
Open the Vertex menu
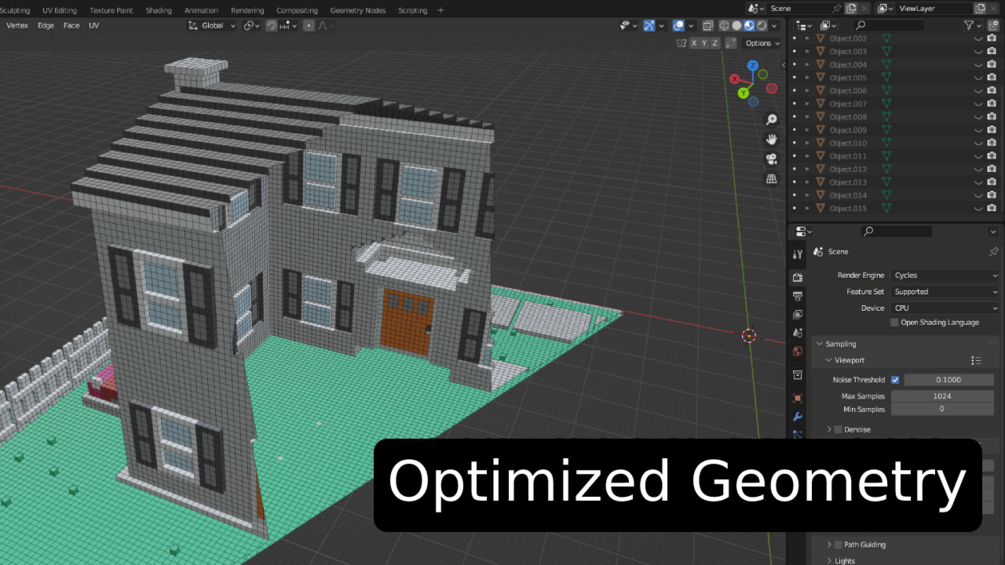pos(17,26)
